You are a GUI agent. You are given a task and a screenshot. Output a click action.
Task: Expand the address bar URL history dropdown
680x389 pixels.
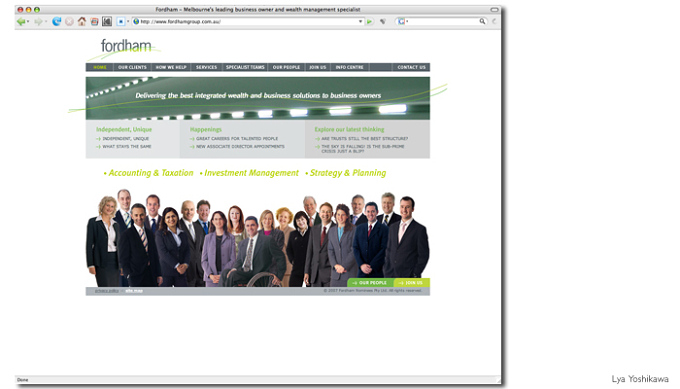tap(360, 21)
